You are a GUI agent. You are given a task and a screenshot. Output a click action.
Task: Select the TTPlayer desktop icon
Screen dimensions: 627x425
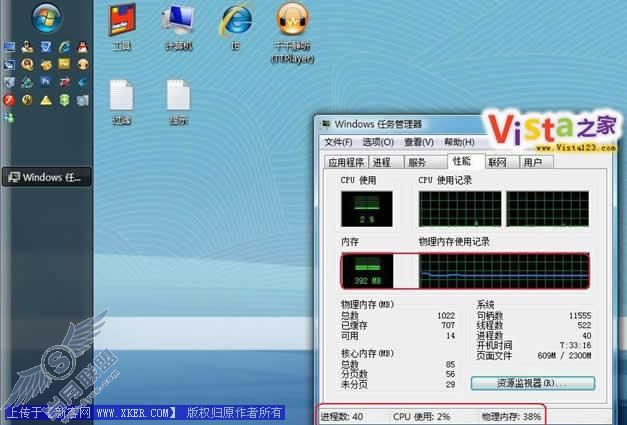click(x=293, y=34)
